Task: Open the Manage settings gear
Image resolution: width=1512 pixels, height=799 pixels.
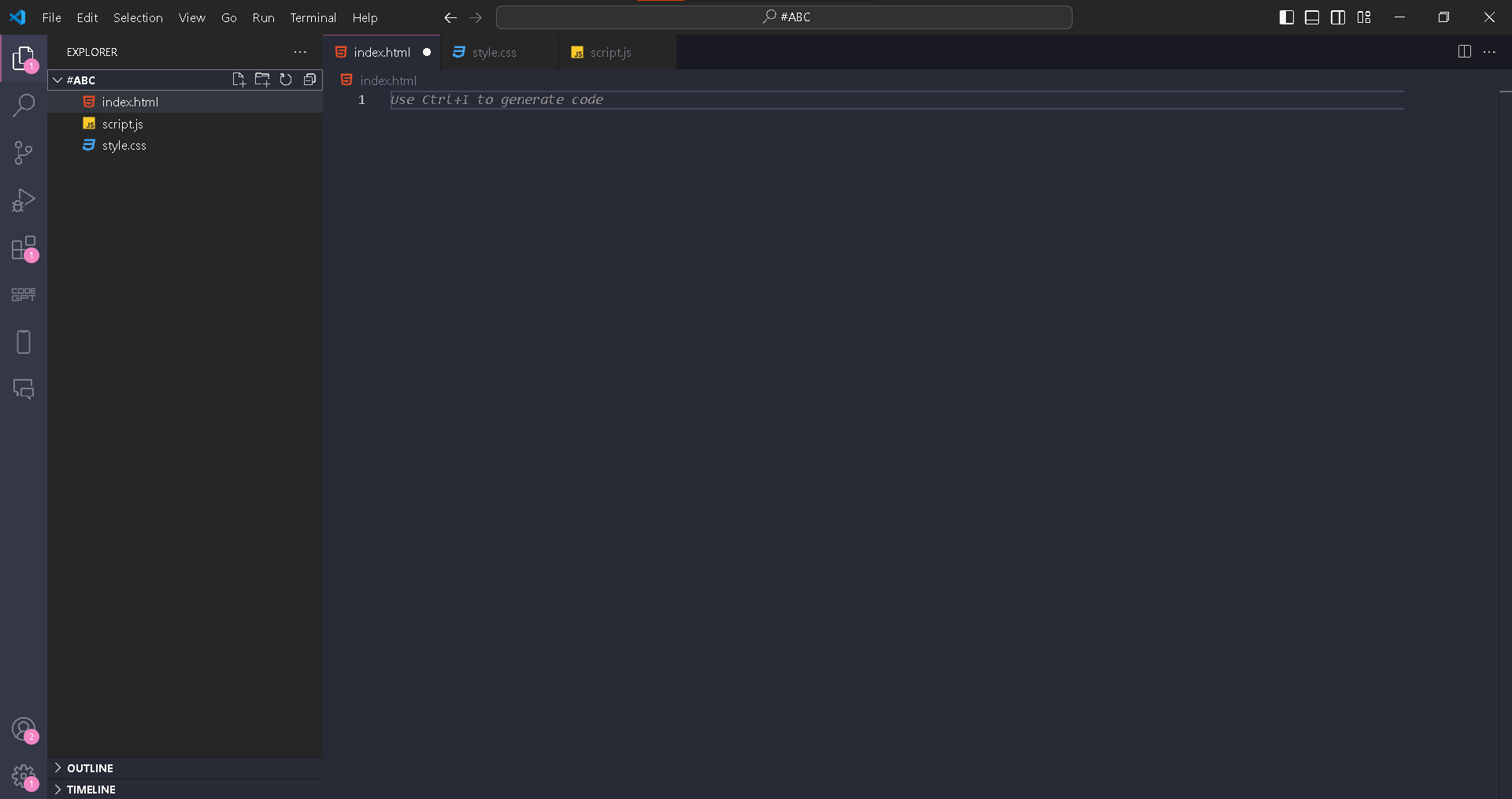Action: tap(24, 777)
